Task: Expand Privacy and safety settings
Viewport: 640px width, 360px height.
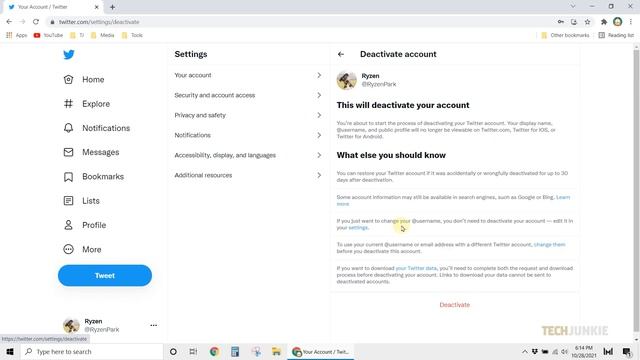Action: coord(248,115)
